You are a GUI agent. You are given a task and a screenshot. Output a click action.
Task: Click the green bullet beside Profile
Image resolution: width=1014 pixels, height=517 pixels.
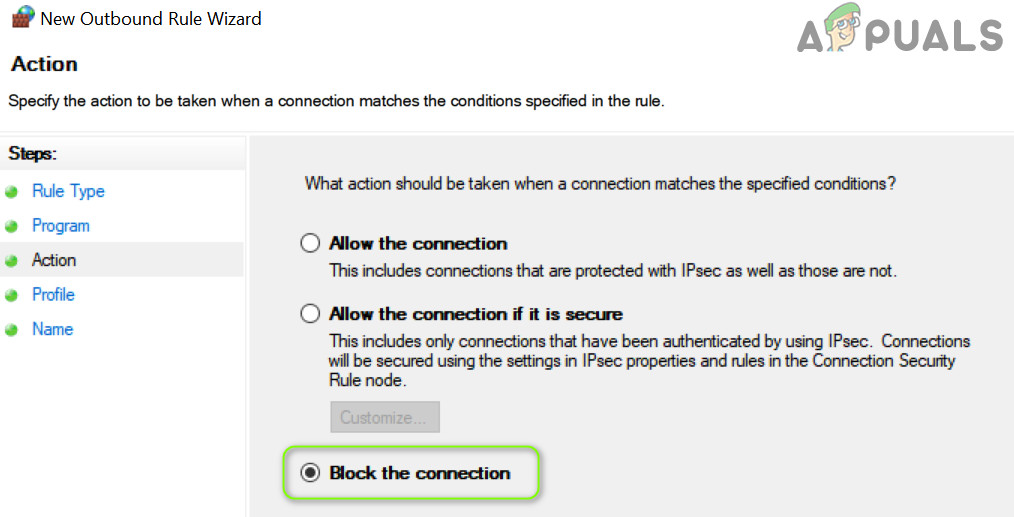pos(12,295)
